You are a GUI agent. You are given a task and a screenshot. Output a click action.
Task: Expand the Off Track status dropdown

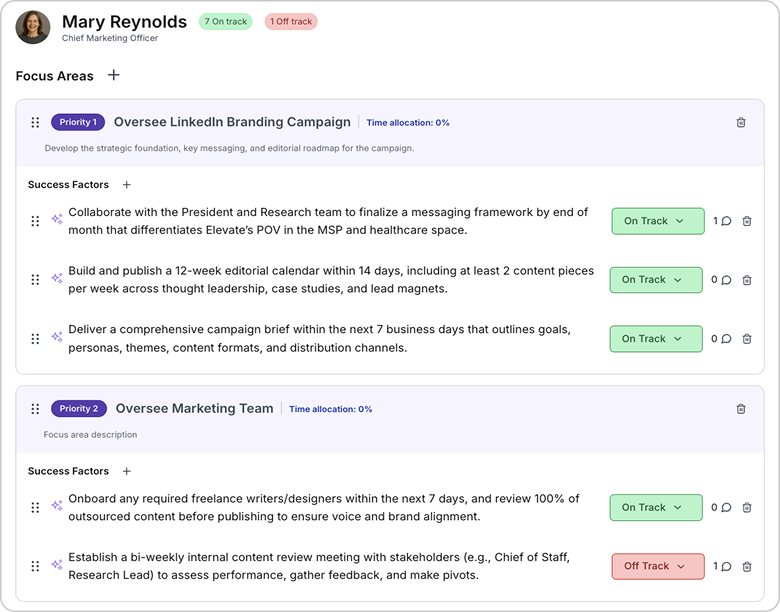pos(657,566)
